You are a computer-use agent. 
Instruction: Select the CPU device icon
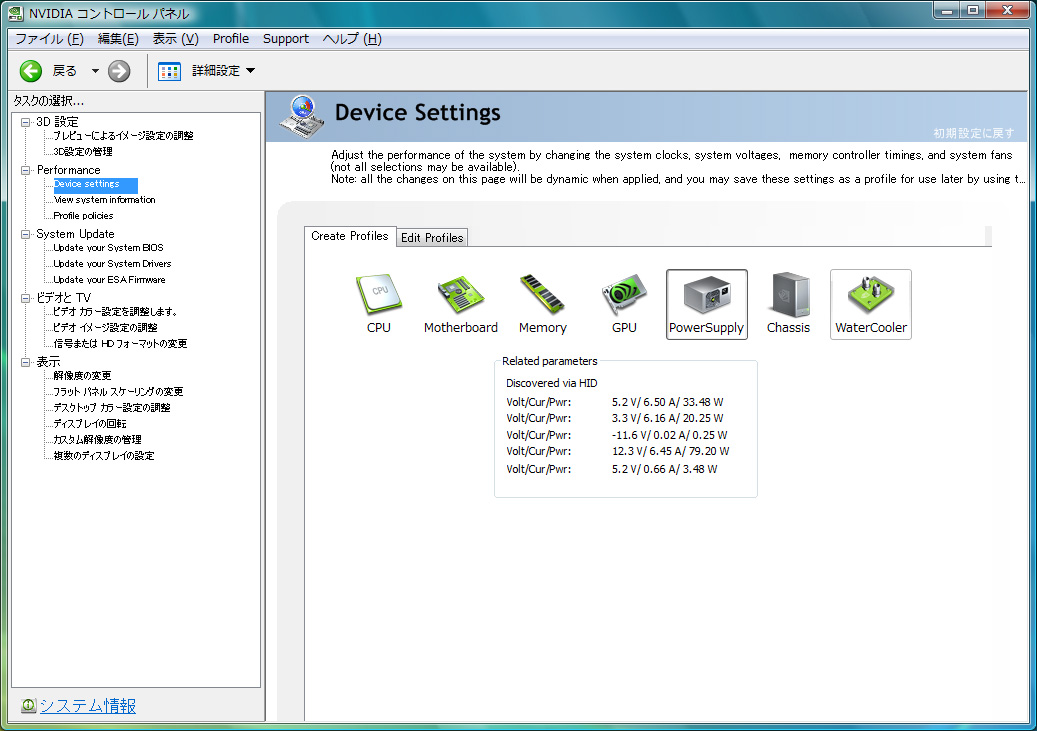pyautogui.click(x=379, y=304)
